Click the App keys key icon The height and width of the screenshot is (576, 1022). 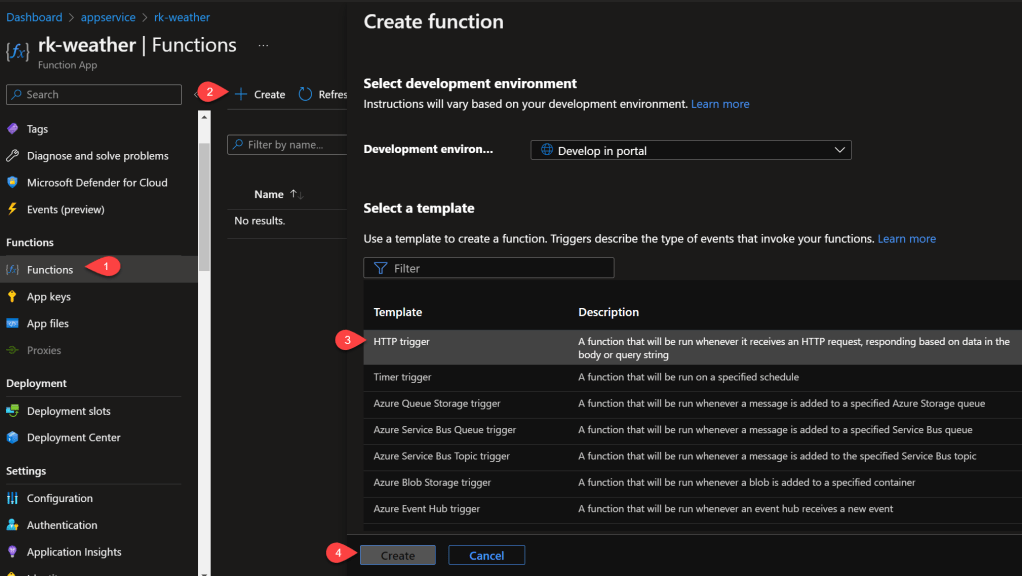pyautogui.click(x=13, y=297)
